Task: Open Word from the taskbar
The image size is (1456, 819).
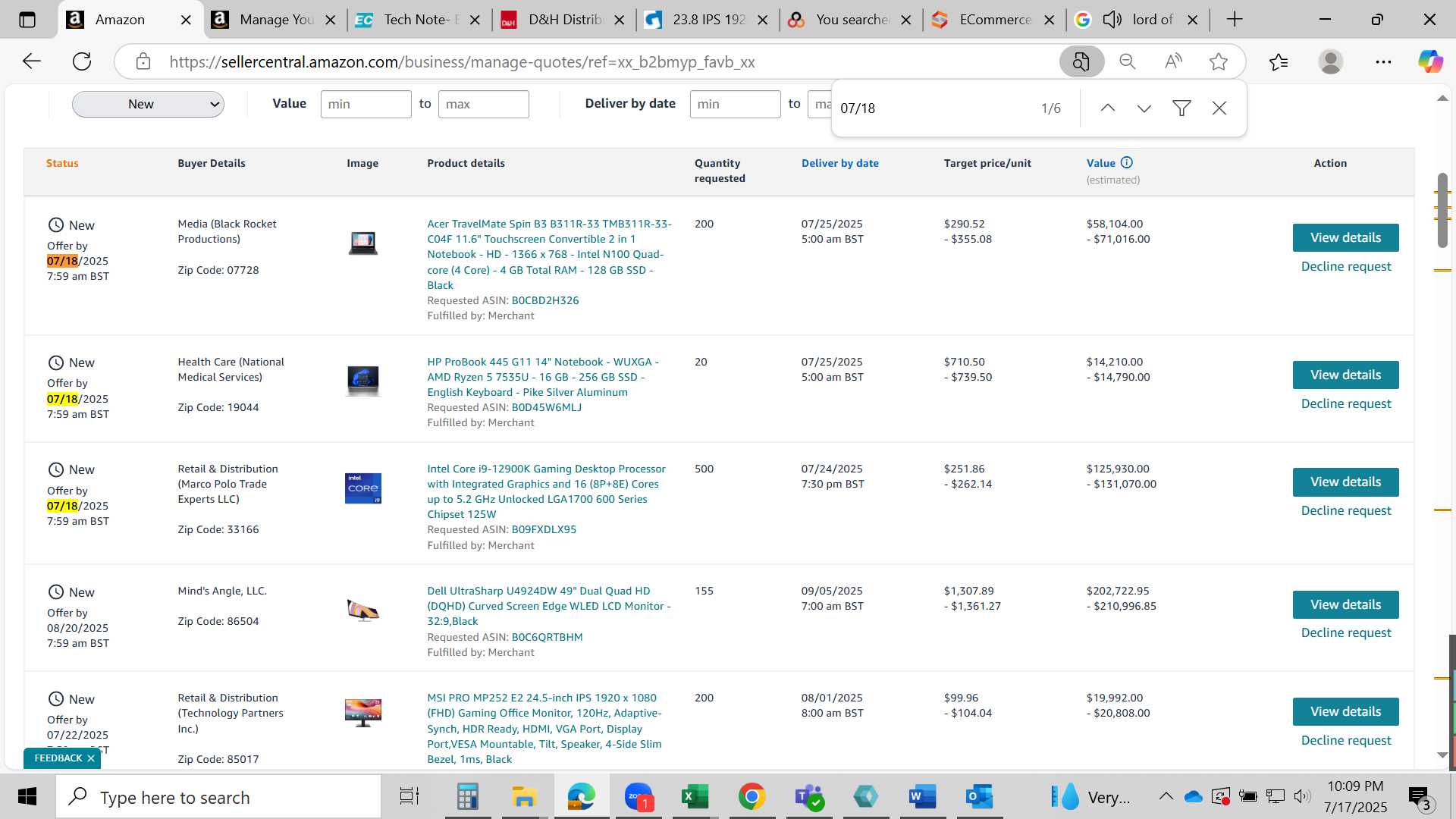Action: [922, 797]
